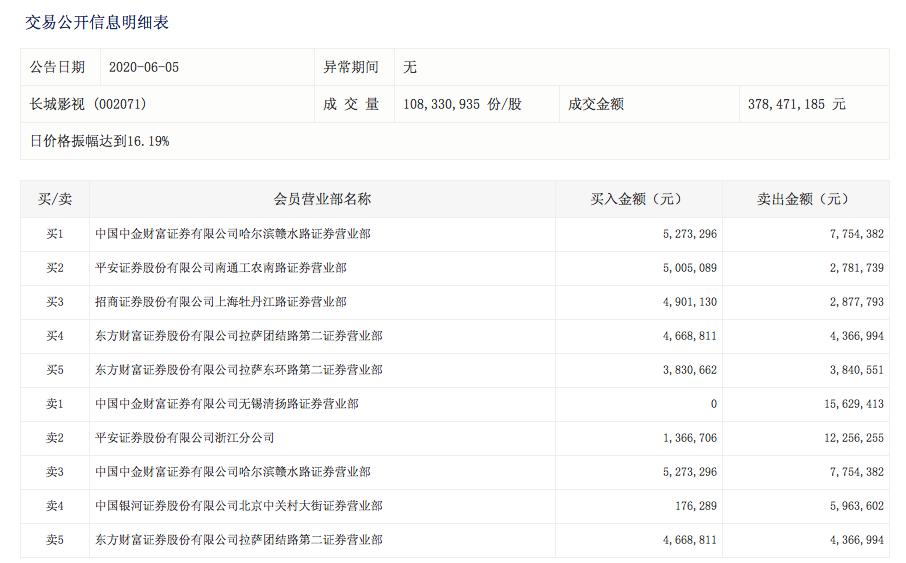Image resolution: width=906 pixels, height=563 pixels.
Task: Click 拉萨团结路第二证券营业部 name in 卖5 row
Action: point(239,540)
